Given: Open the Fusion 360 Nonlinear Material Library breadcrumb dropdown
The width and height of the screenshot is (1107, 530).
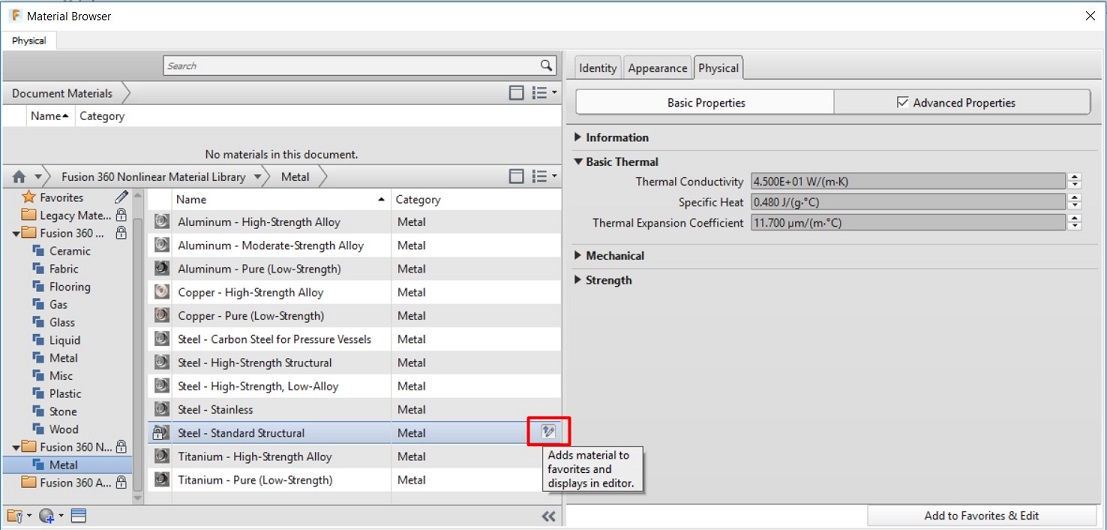Looking at the screenshot, I should point(258,177).
